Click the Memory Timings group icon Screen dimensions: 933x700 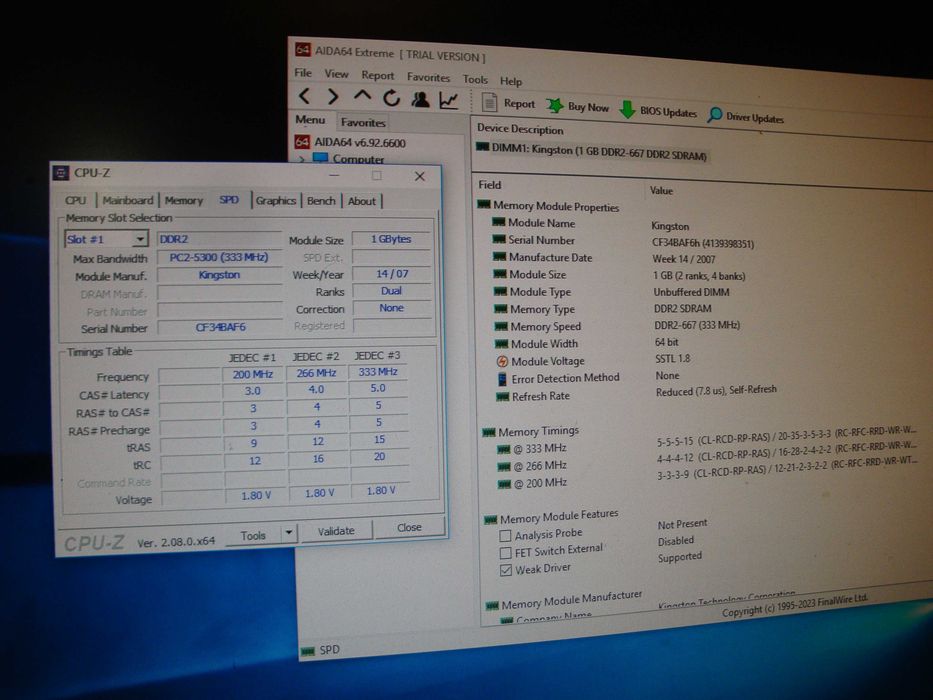coord(489,432)
